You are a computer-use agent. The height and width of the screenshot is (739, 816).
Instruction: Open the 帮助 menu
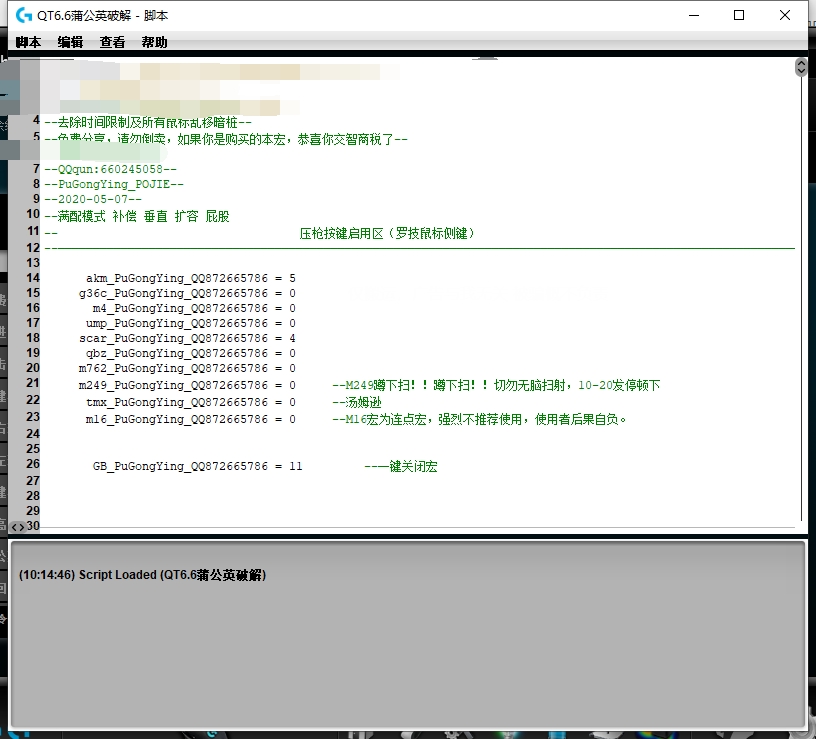[155, 42]
